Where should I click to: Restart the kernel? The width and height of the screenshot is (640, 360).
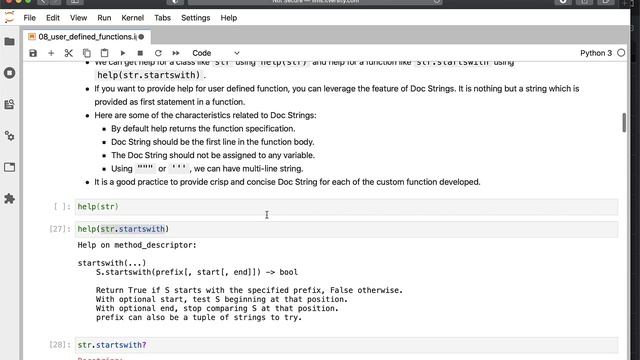pyautogui.click(x=158, y=53)
